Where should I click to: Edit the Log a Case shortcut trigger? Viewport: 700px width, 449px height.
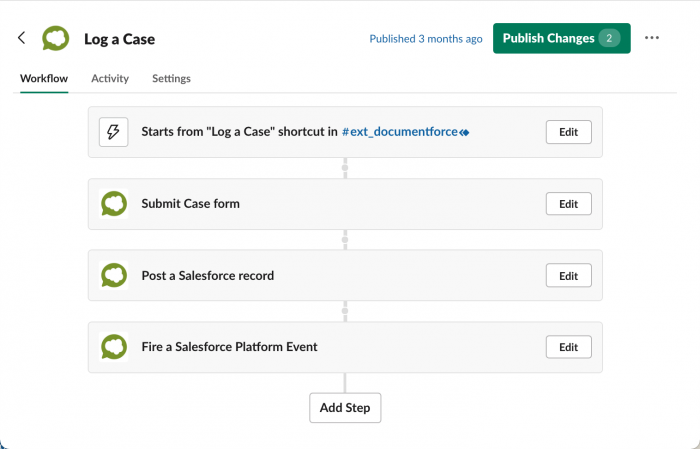[x=568, y=132]
